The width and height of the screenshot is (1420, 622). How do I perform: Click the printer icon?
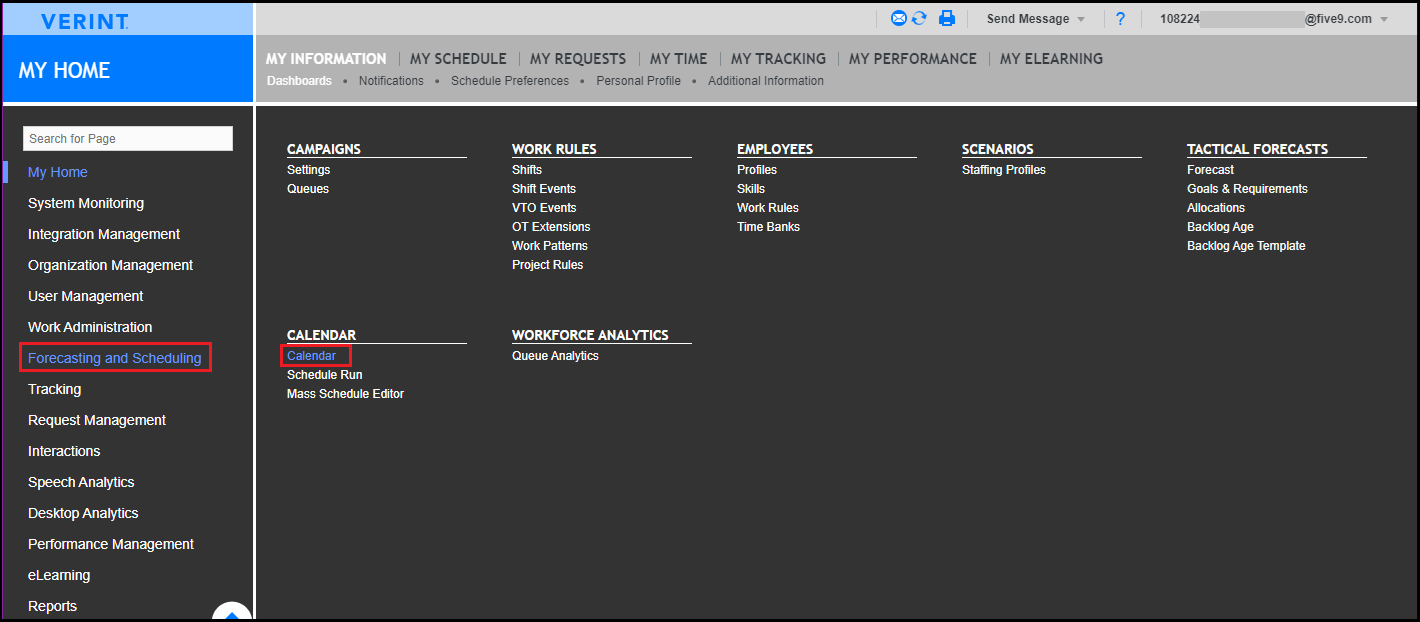click(x=946, y=18)
